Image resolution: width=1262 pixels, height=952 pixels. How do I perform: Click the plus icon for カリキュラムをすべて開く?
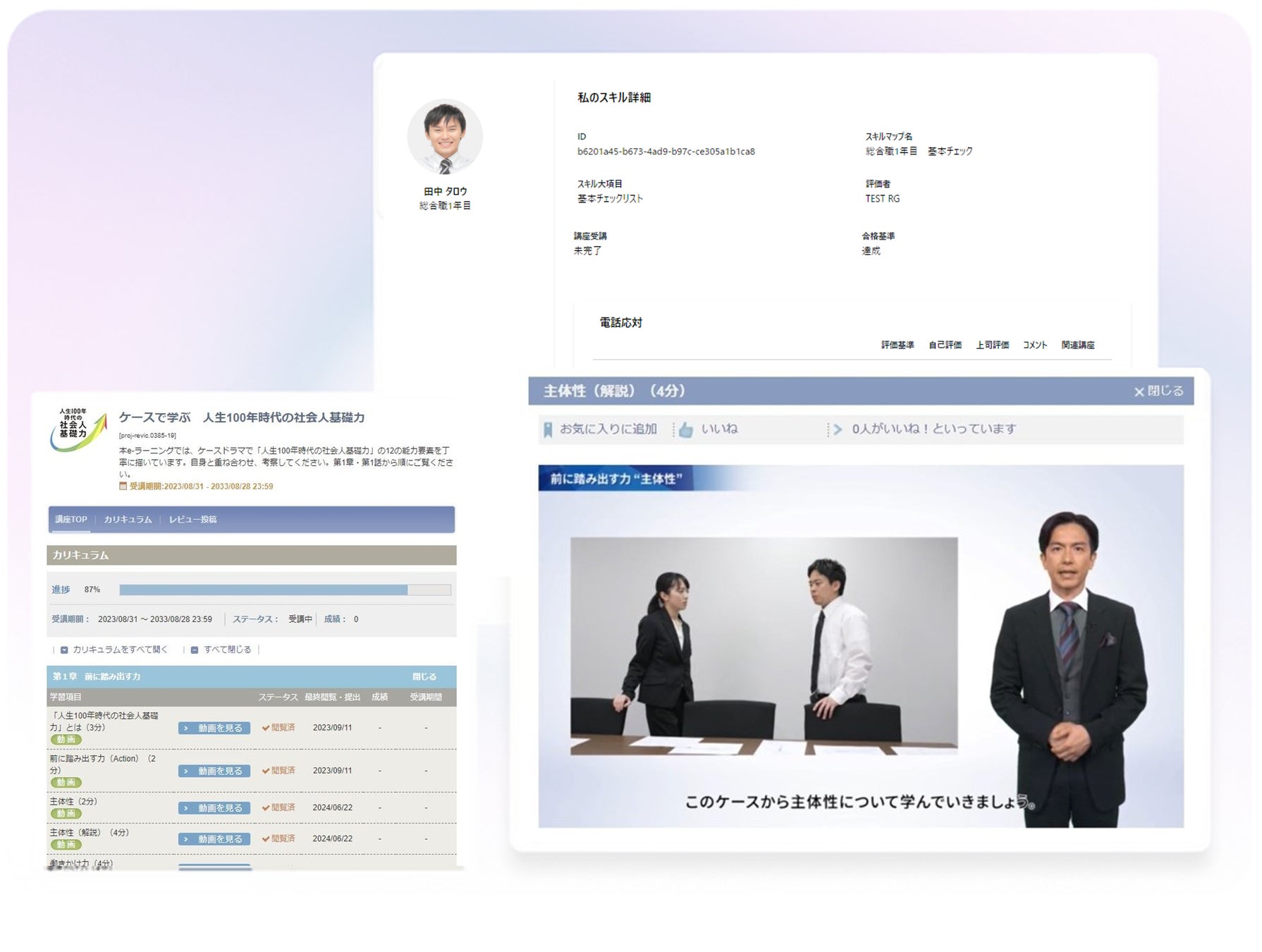(64, 650)
